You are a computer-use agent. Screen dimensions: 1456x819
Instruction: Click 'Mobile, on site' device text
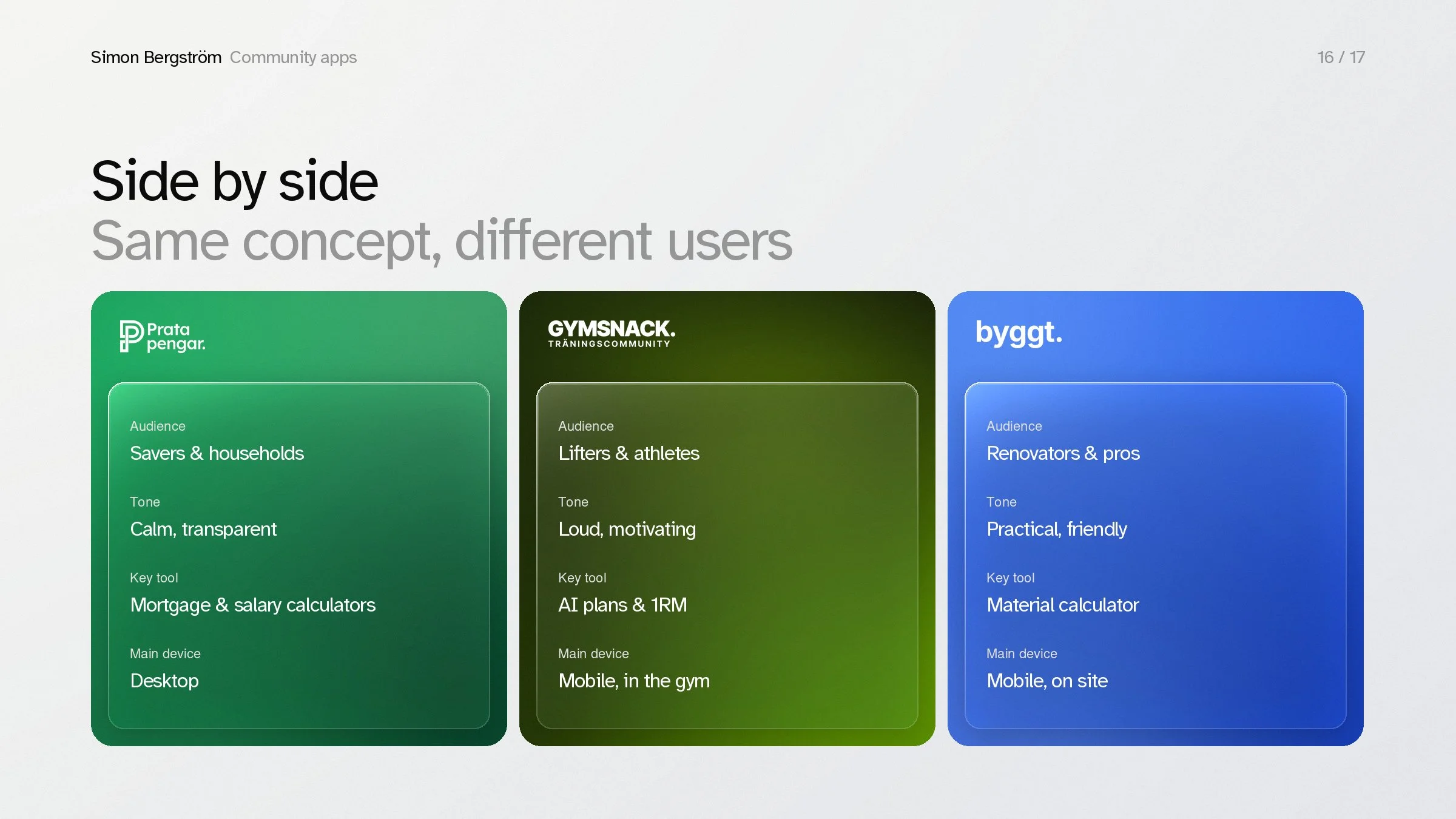click(x=1047, y=681)
